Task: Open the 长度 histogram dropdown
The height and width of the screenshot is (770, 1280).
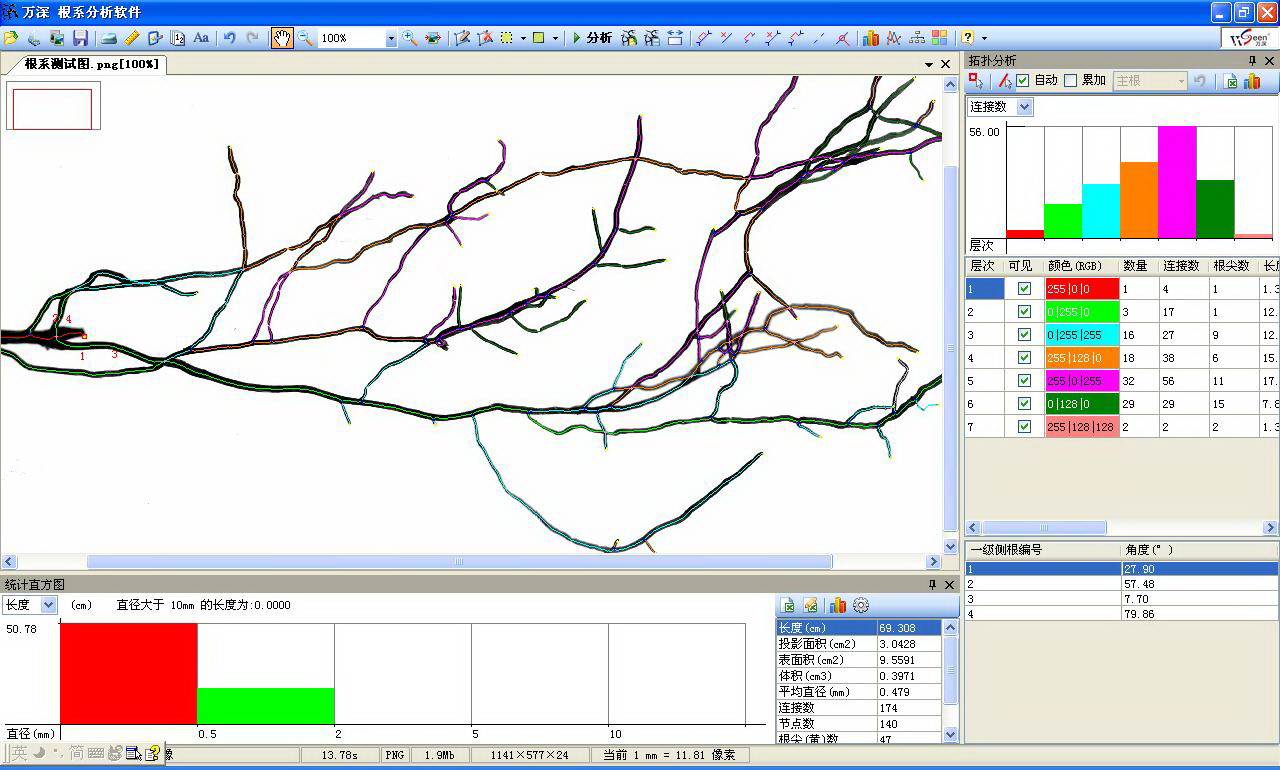Action: coord(48,605)
